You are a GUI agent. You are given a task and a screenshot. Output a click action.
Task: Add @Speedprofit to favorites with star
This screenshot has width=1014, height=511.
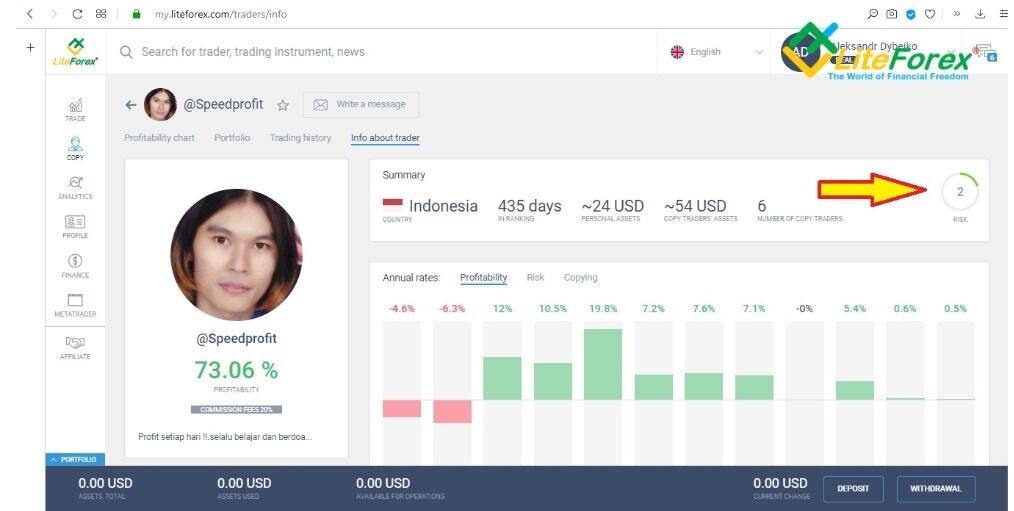pos(283,105)
